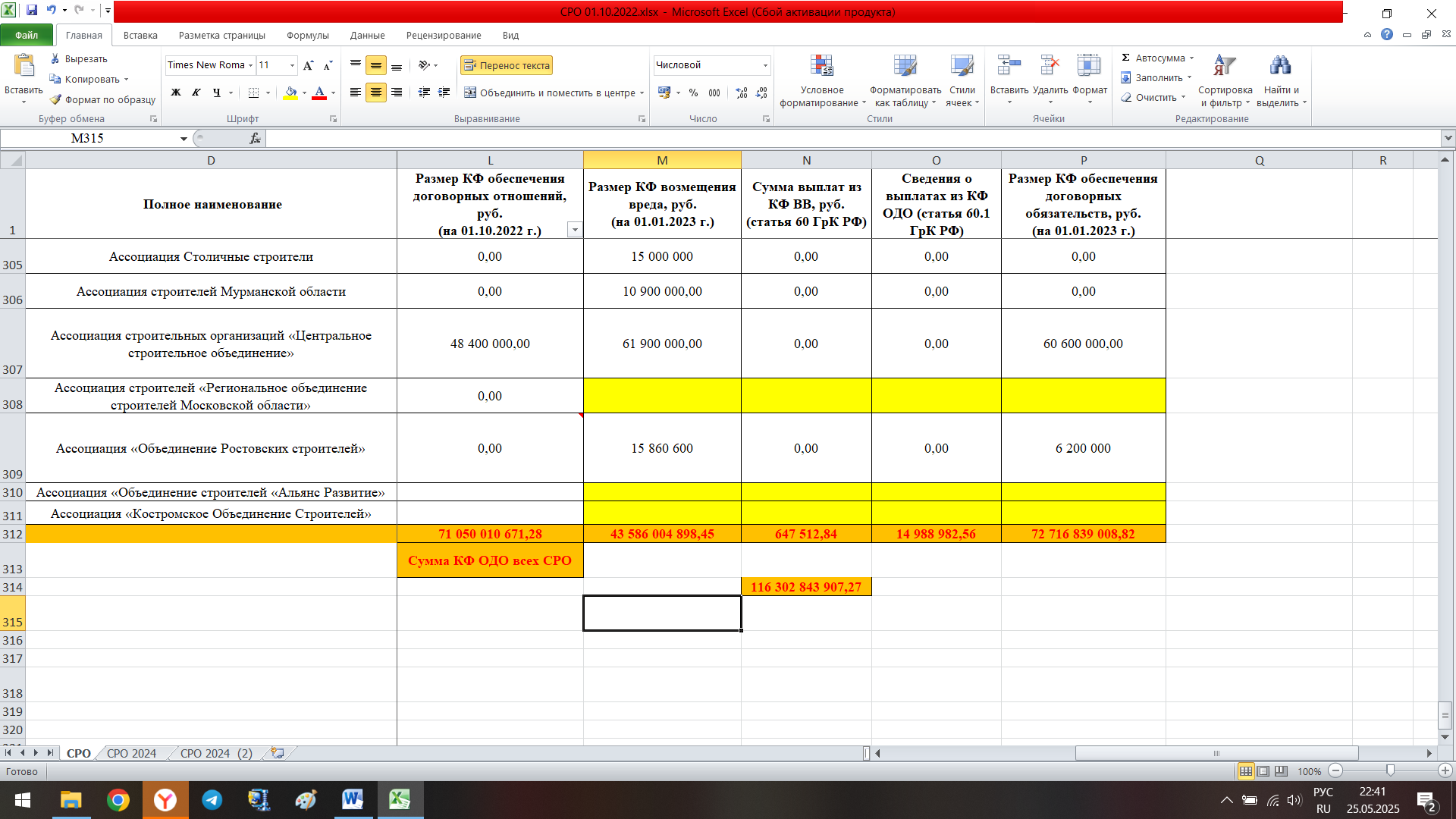Expand the AutoSum (Автосумма) dropdown arrow
1456x819 pixels.
[1191, 58]
